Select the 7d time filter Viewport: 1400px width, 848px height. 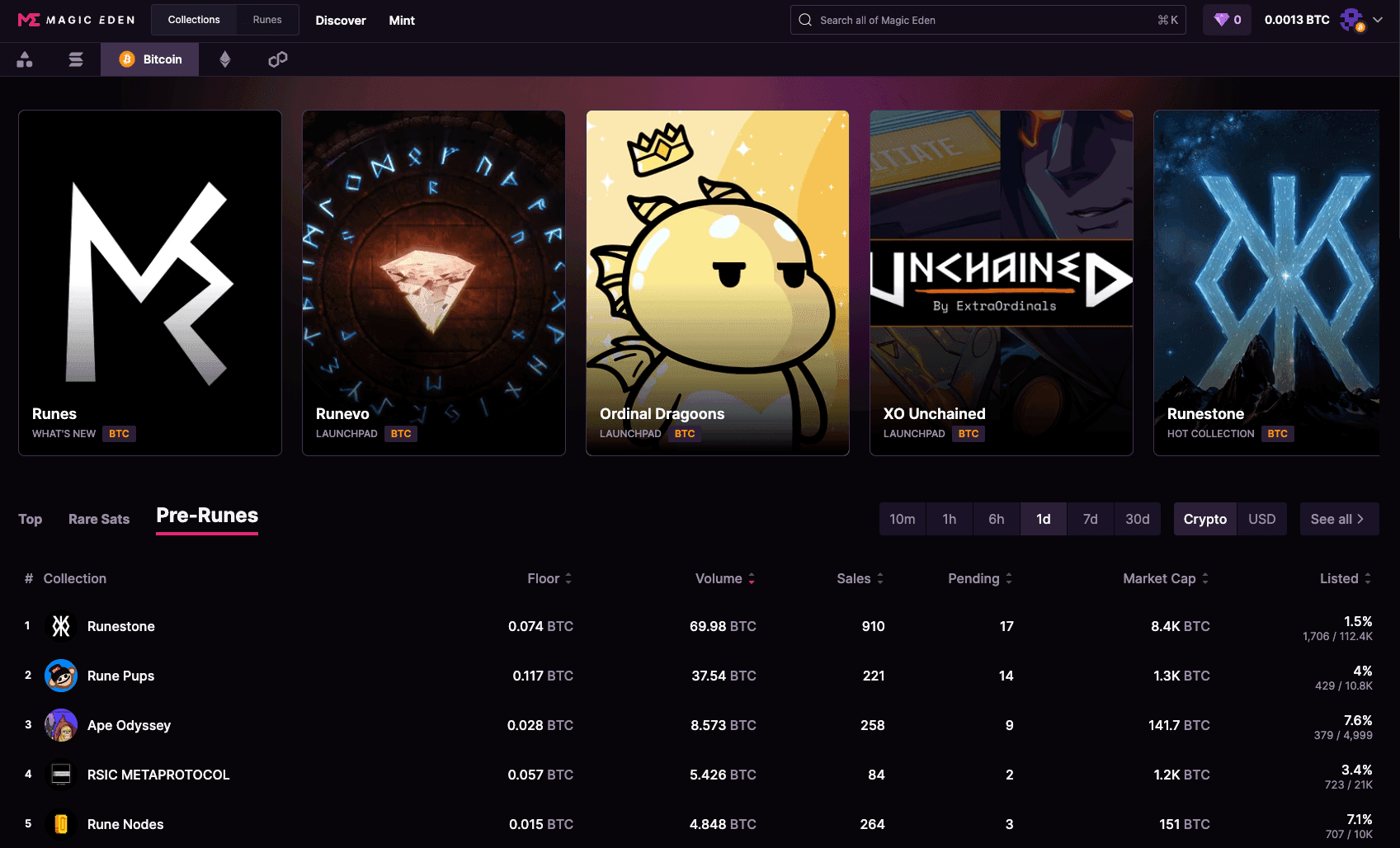tap(1090, 519)
